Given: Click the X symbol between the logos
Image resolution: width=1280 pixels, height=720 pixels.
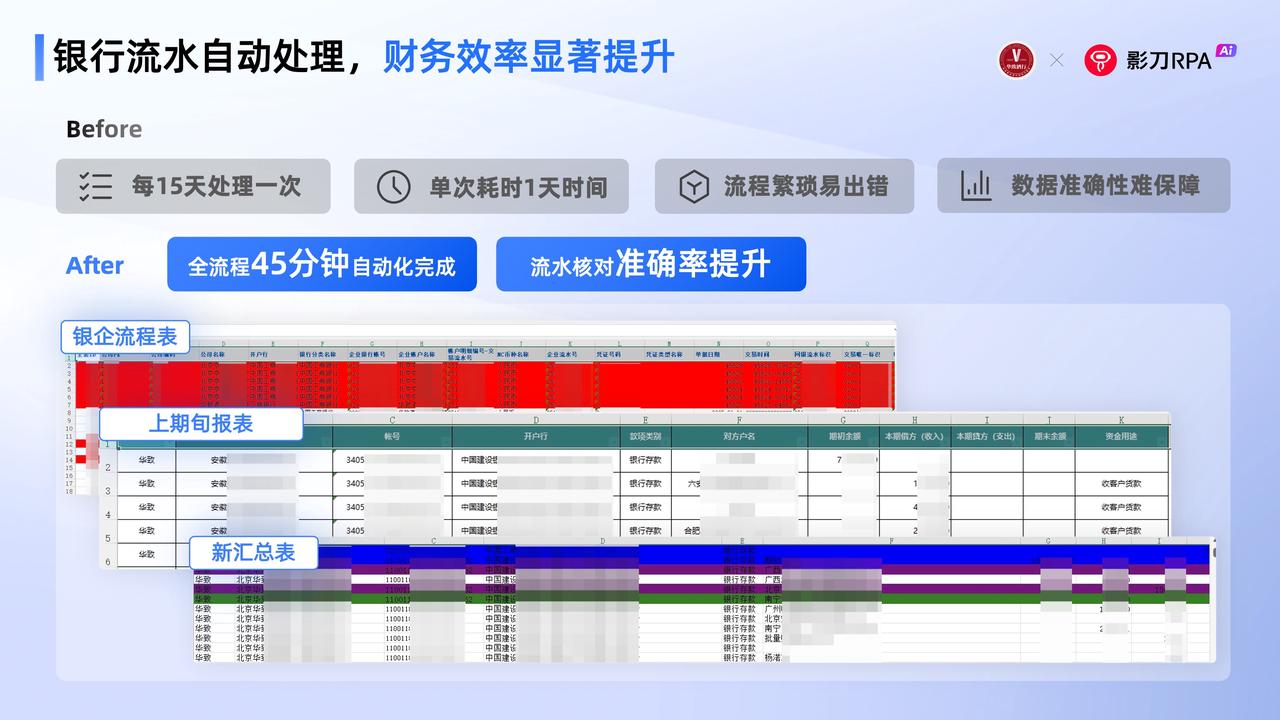Looking at the screenshot, I should [1057, 60].
